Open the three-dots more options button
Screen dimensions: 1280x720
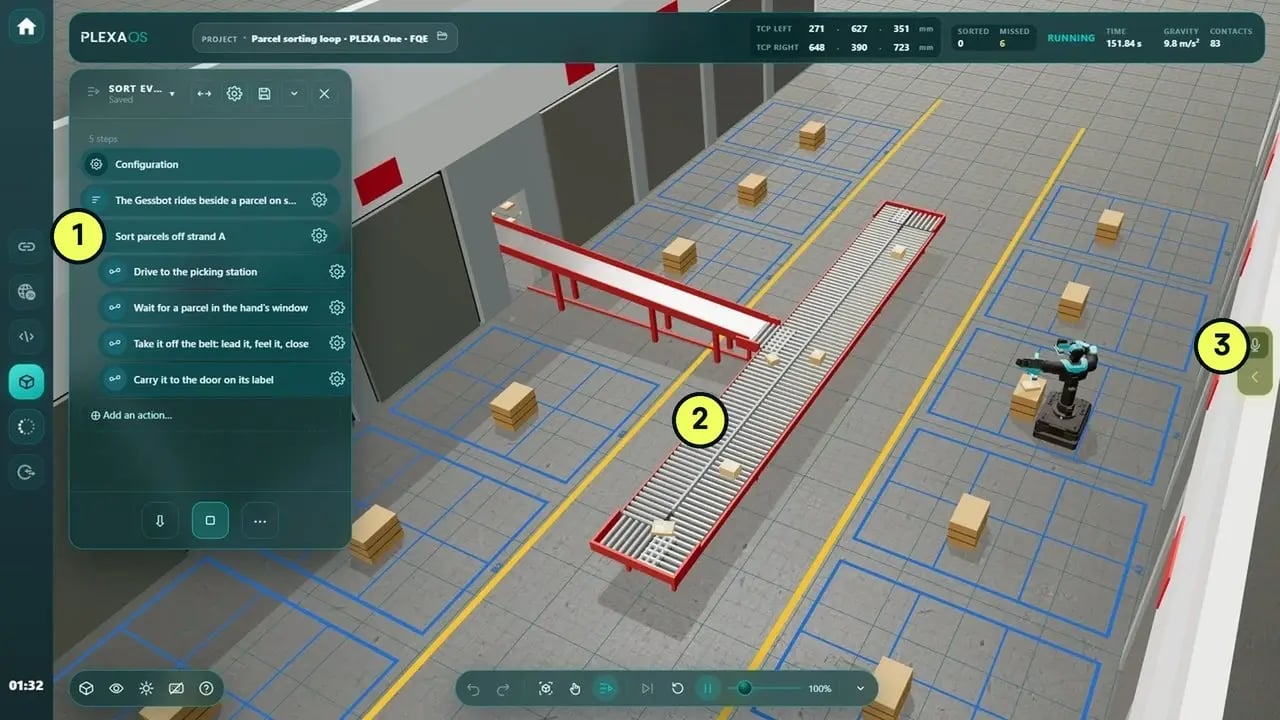(x=260, y=520)
